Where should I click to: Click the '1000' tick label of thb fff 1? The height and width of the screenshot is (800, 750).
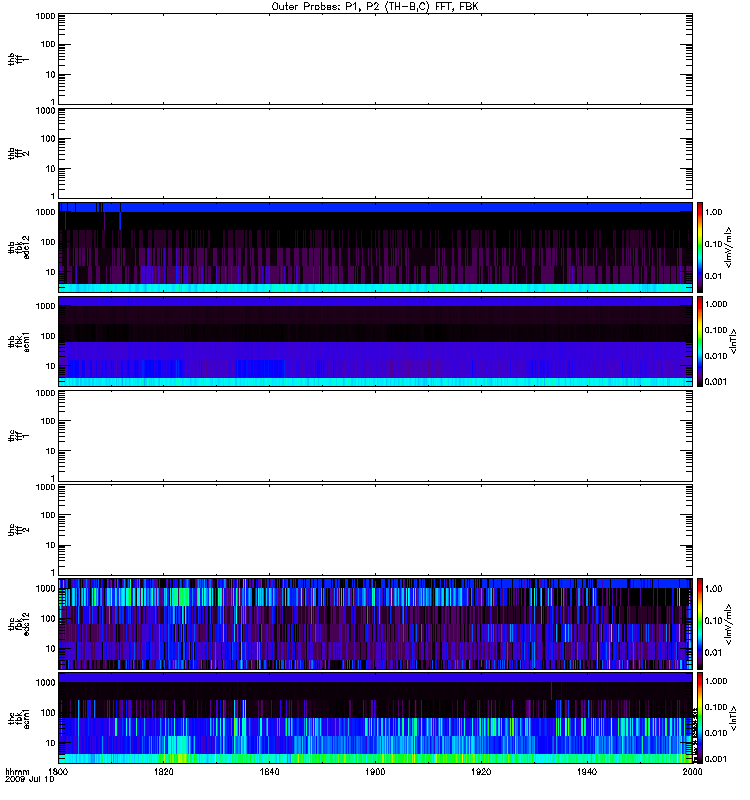(45, 16)
